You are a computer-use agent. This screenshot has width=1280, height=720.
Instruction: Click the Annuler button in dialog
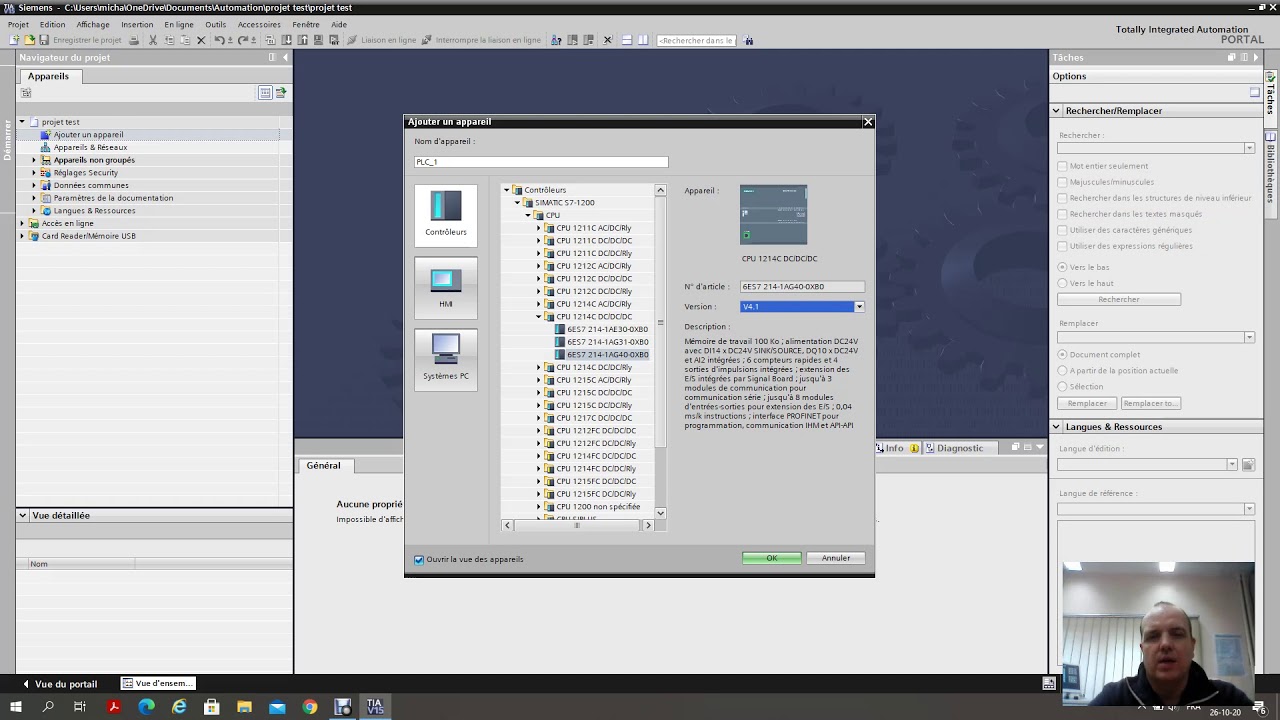[836, 558]
